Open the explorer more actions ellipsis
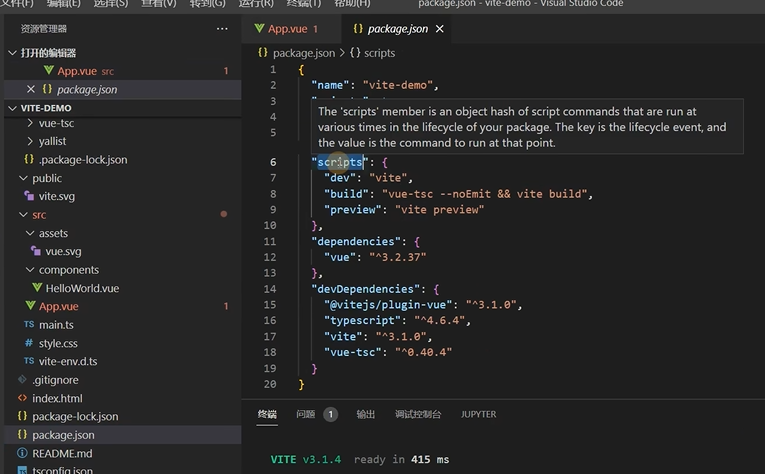This screenshot has height=474, width=765. click(x=222, y=29)
